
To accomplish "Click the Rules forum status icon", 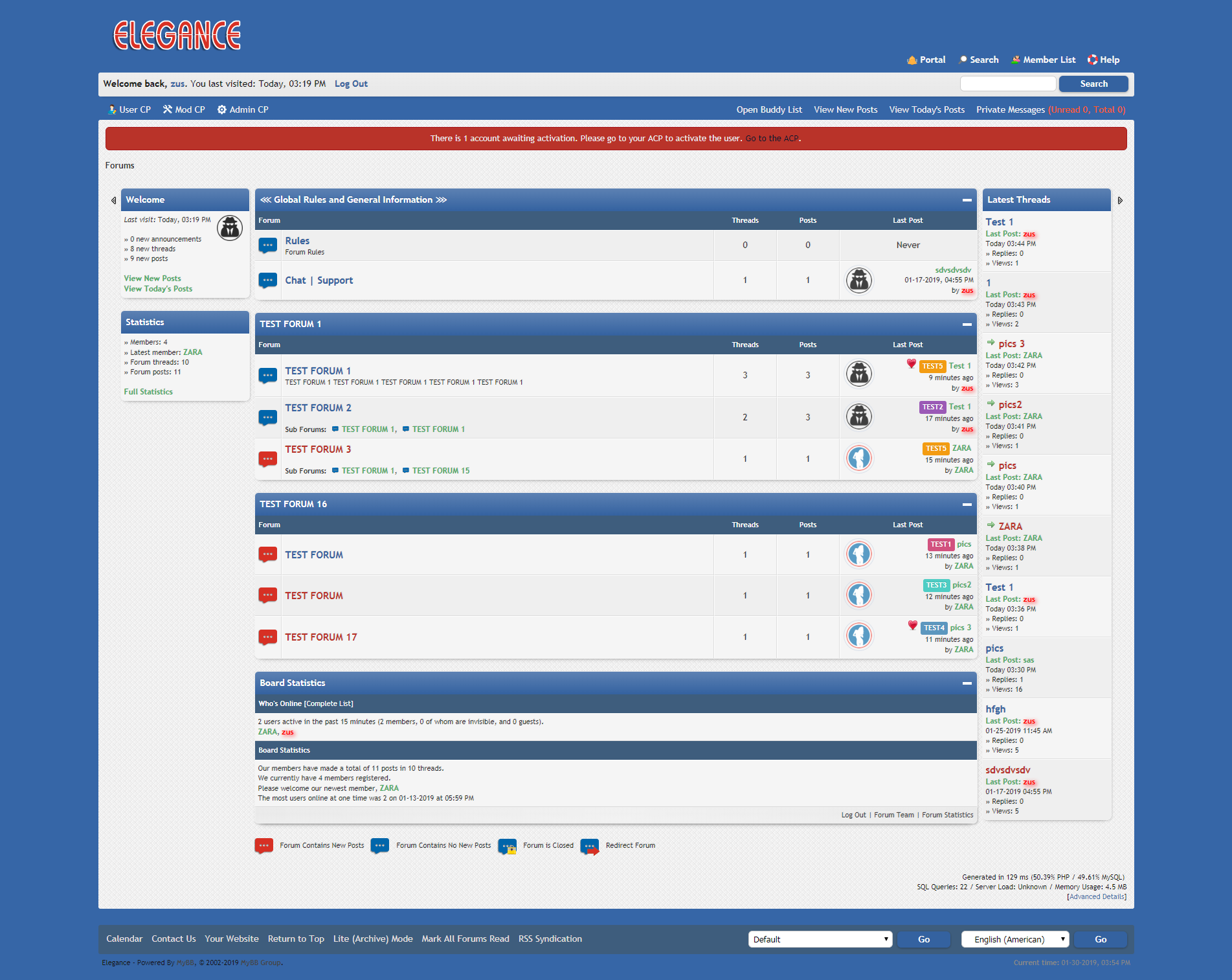I will pos(268,245).
